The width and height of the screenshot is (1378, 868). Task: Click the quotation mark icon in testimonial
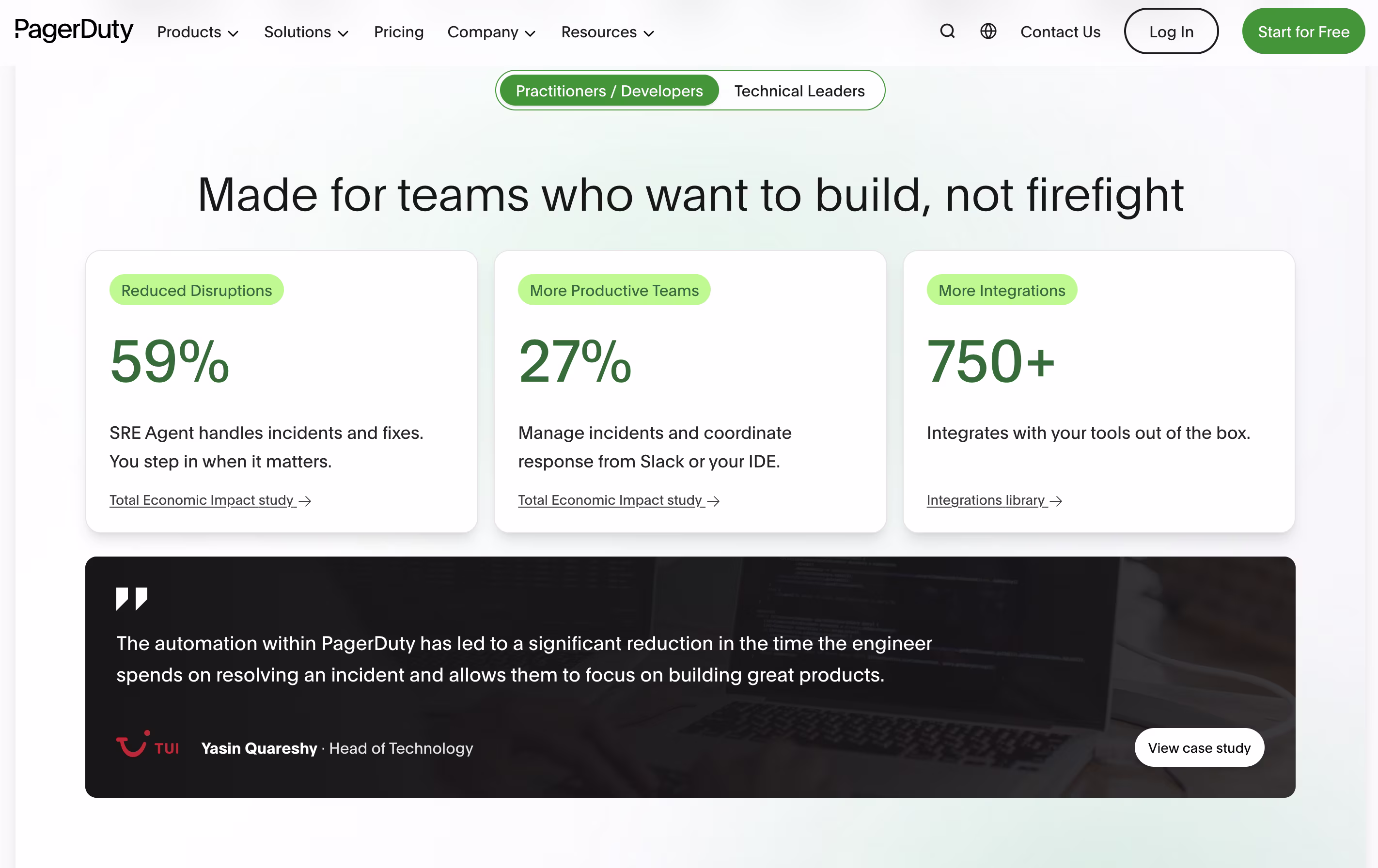[x=132, y=599]
